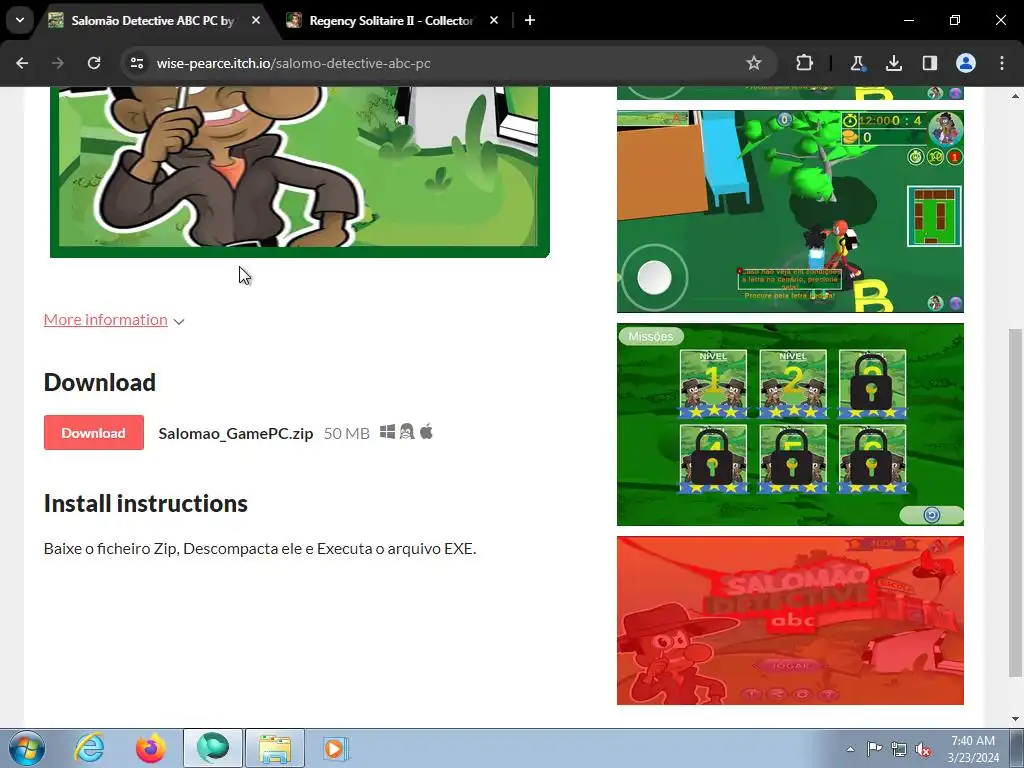The width and height of the screenshot is (1024, 768).
Task: Launch Firefox from the taskbar
Action: click(x=151, y=748)
